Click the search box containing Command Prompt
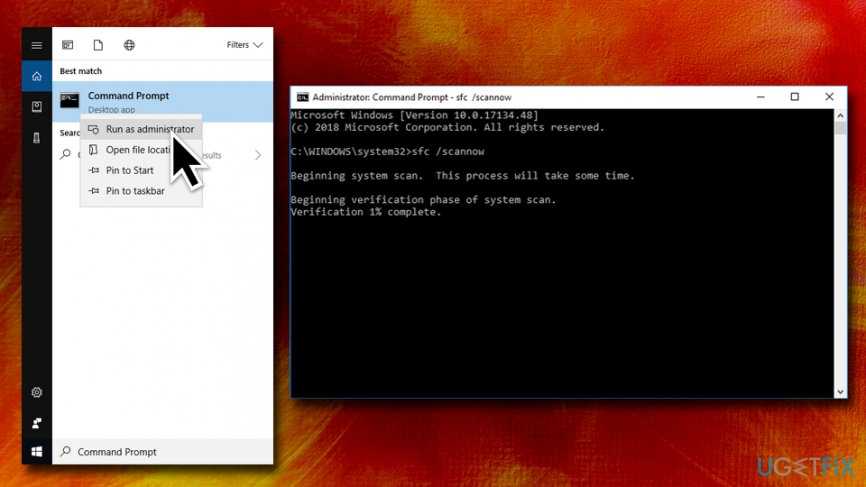The image size is (866, 487). (x=162, y=452)
